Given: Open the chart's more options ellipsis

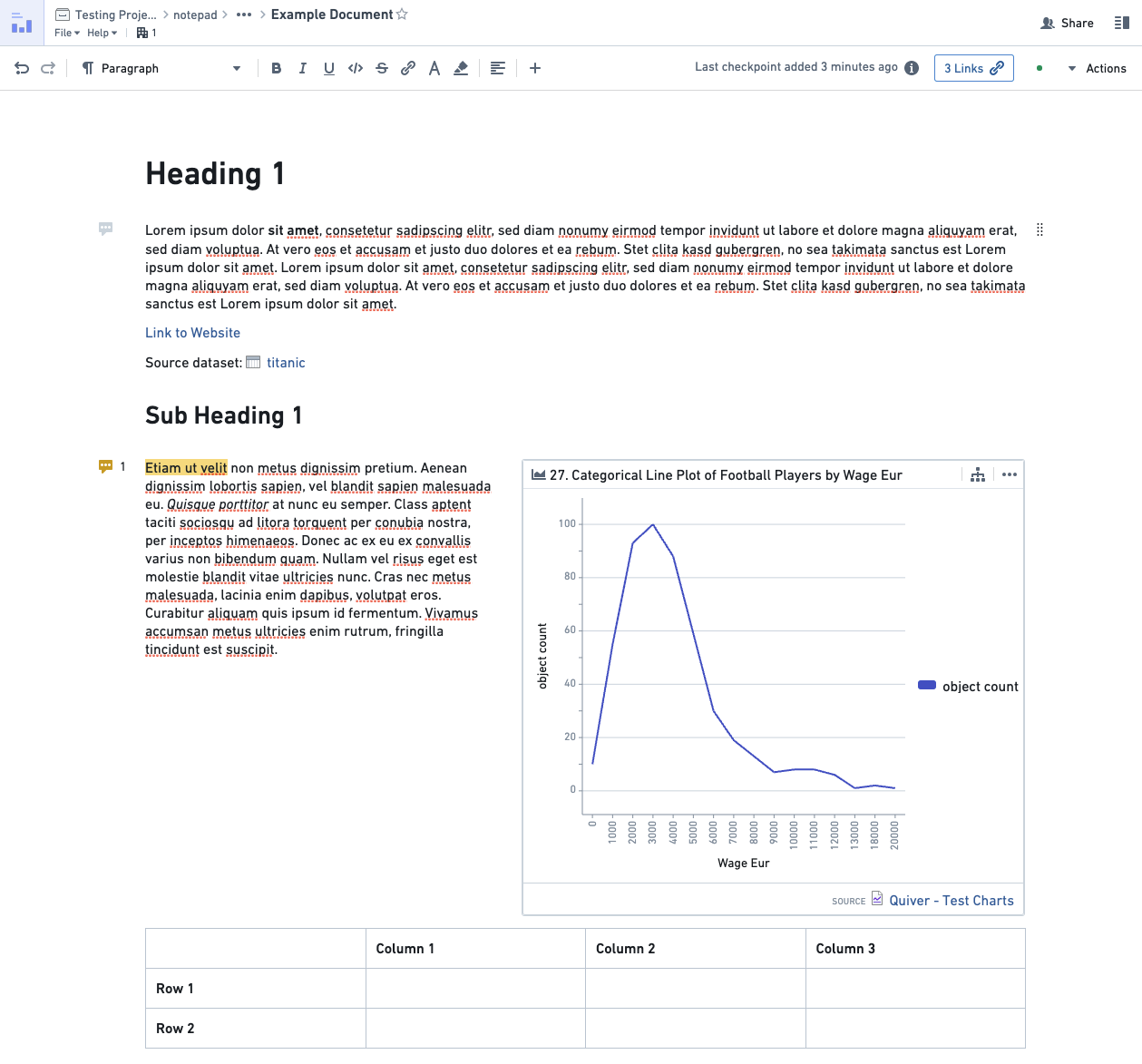Looking at the screenshot, I should (x=1010, y=474).
